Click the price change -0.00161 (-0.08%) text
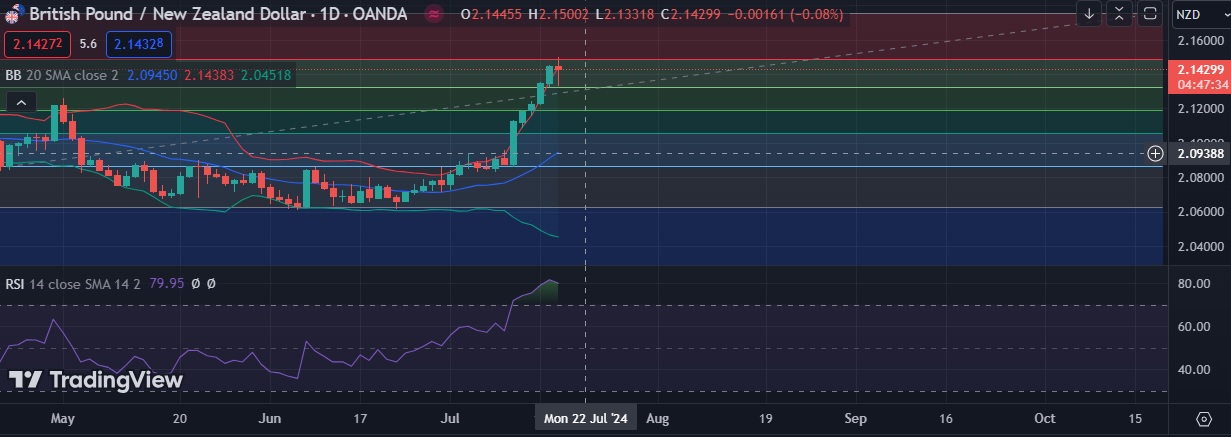The width and height of the screenshot is (1231, 437). 786,14
